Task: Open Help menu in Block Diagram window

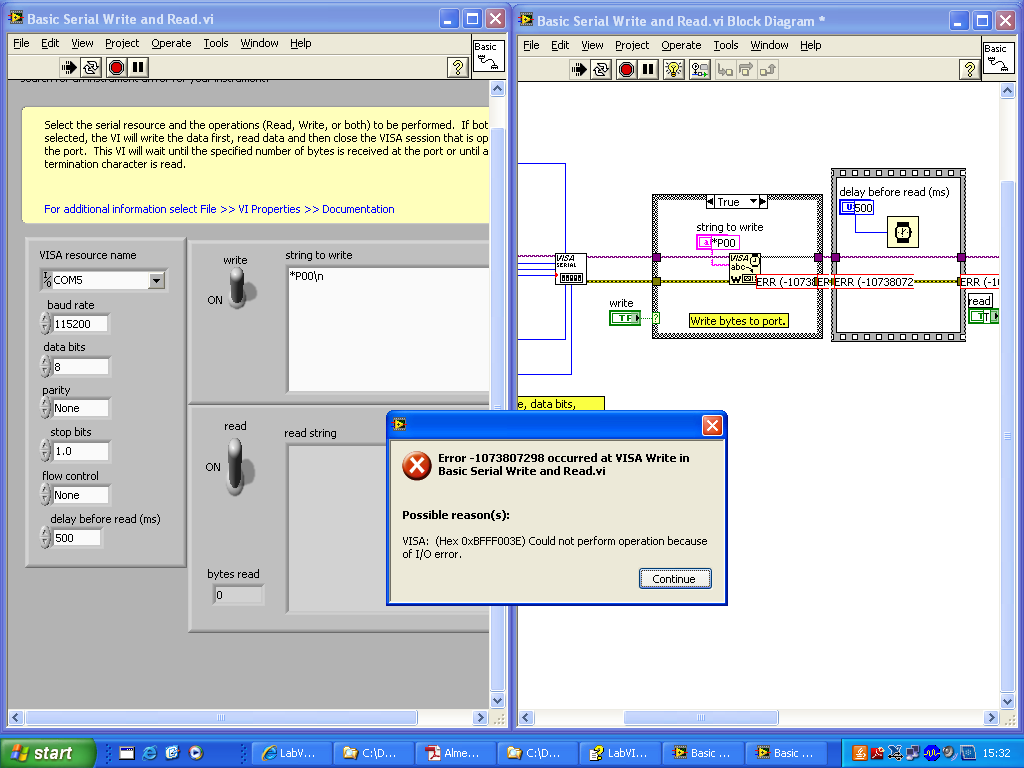Action: pyautogui.click(x=810, y=45)
